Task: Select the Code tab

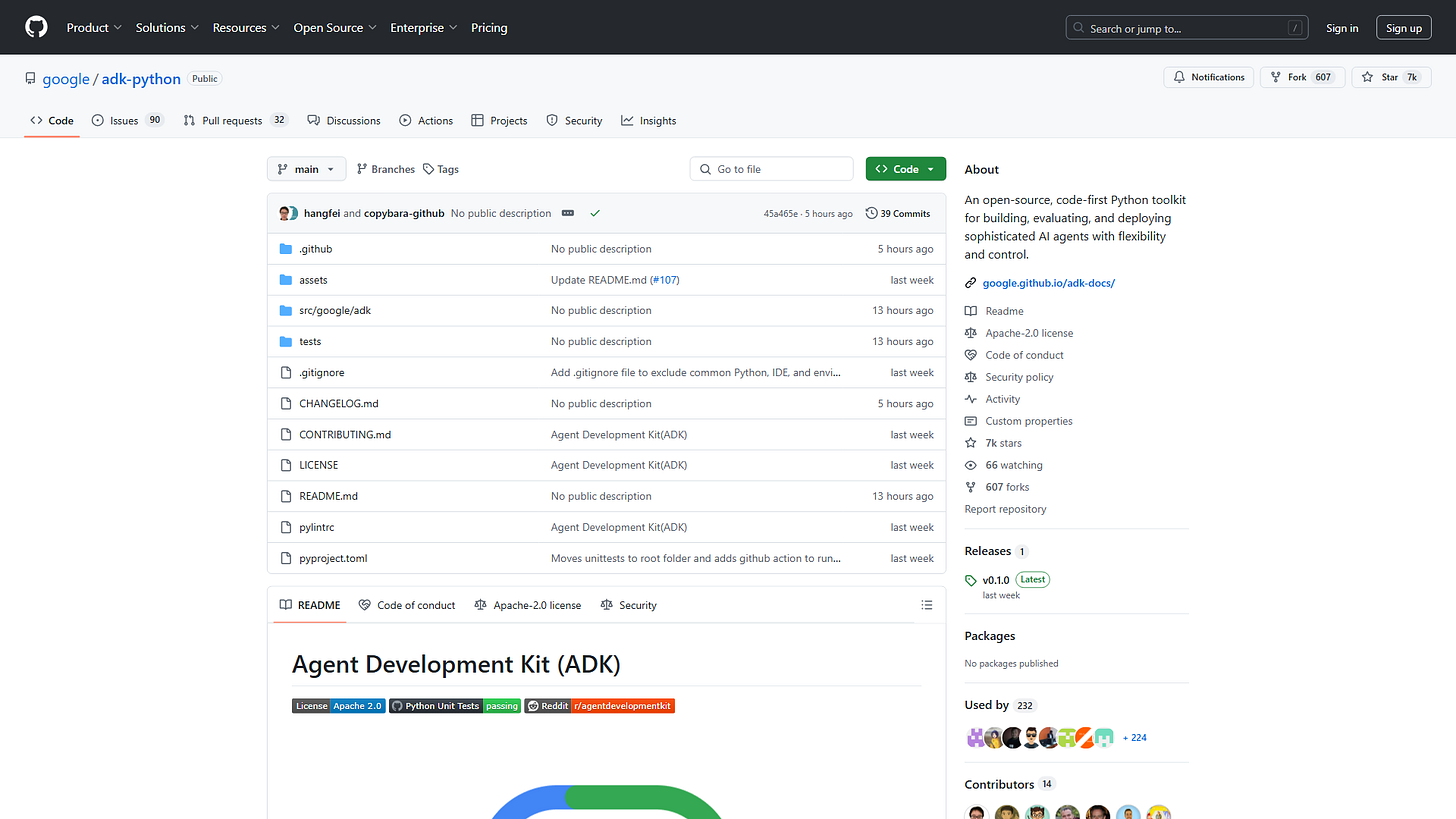Action: [x=52, y=120]
